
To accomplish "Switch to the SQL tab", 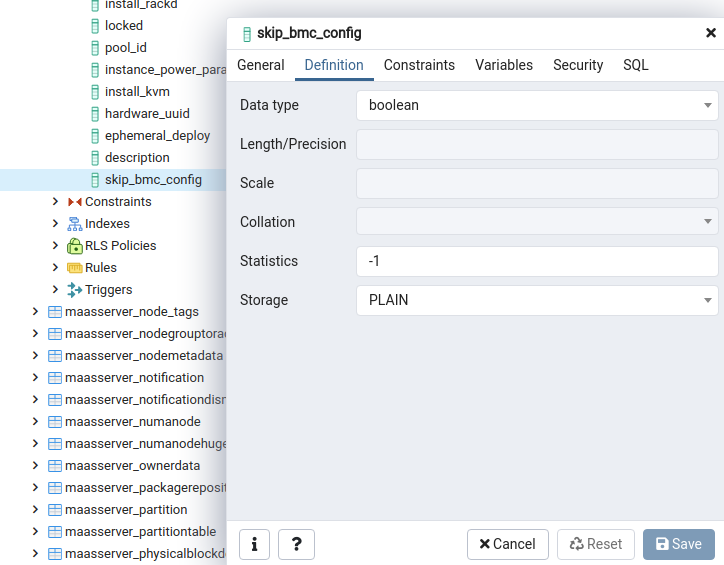I will [635, 65].
